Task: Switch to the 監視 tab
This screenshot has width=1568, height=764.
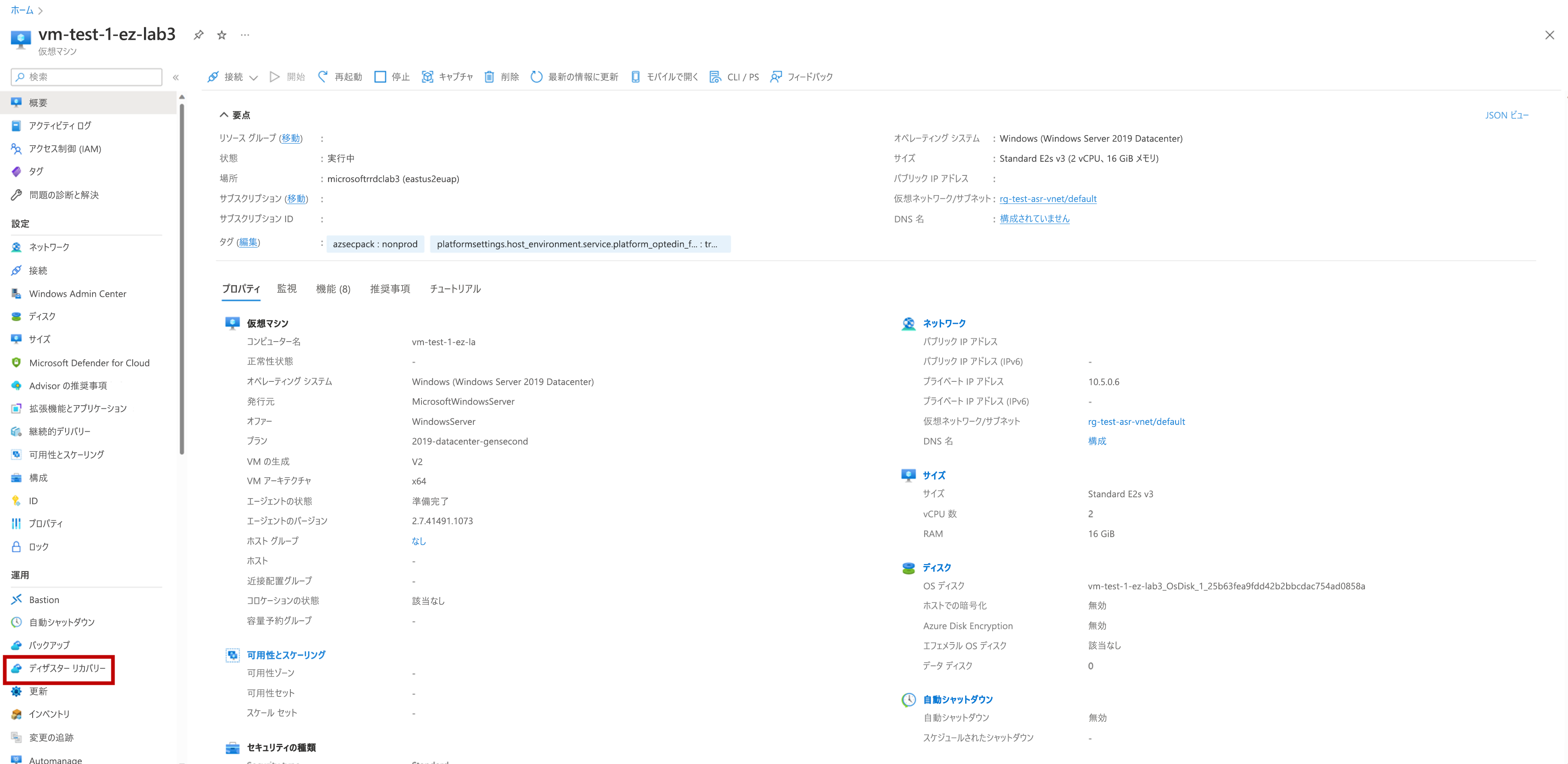Action: point(287,288)
